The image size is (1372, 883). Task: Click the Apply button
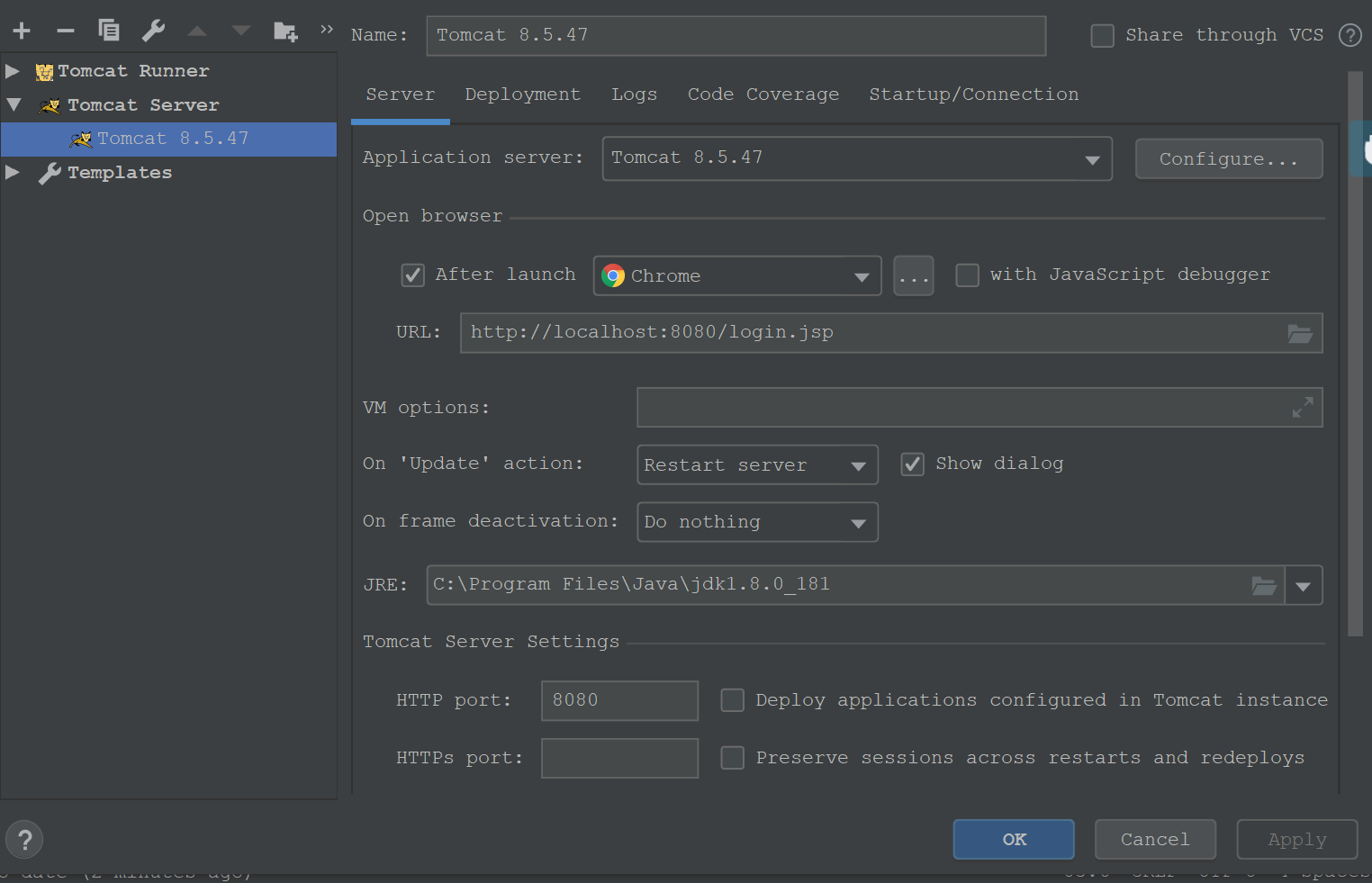(1297, 840)
